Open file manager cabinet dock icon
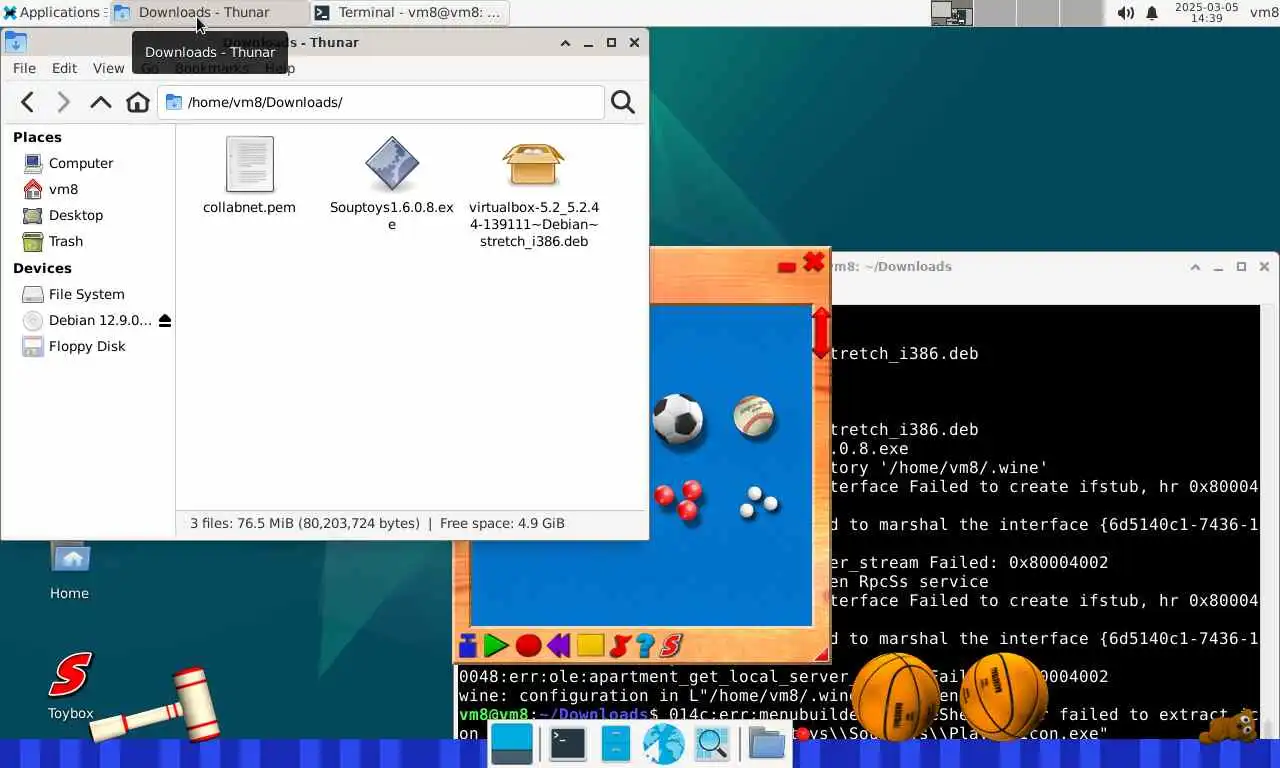 (x=615, y=744)
